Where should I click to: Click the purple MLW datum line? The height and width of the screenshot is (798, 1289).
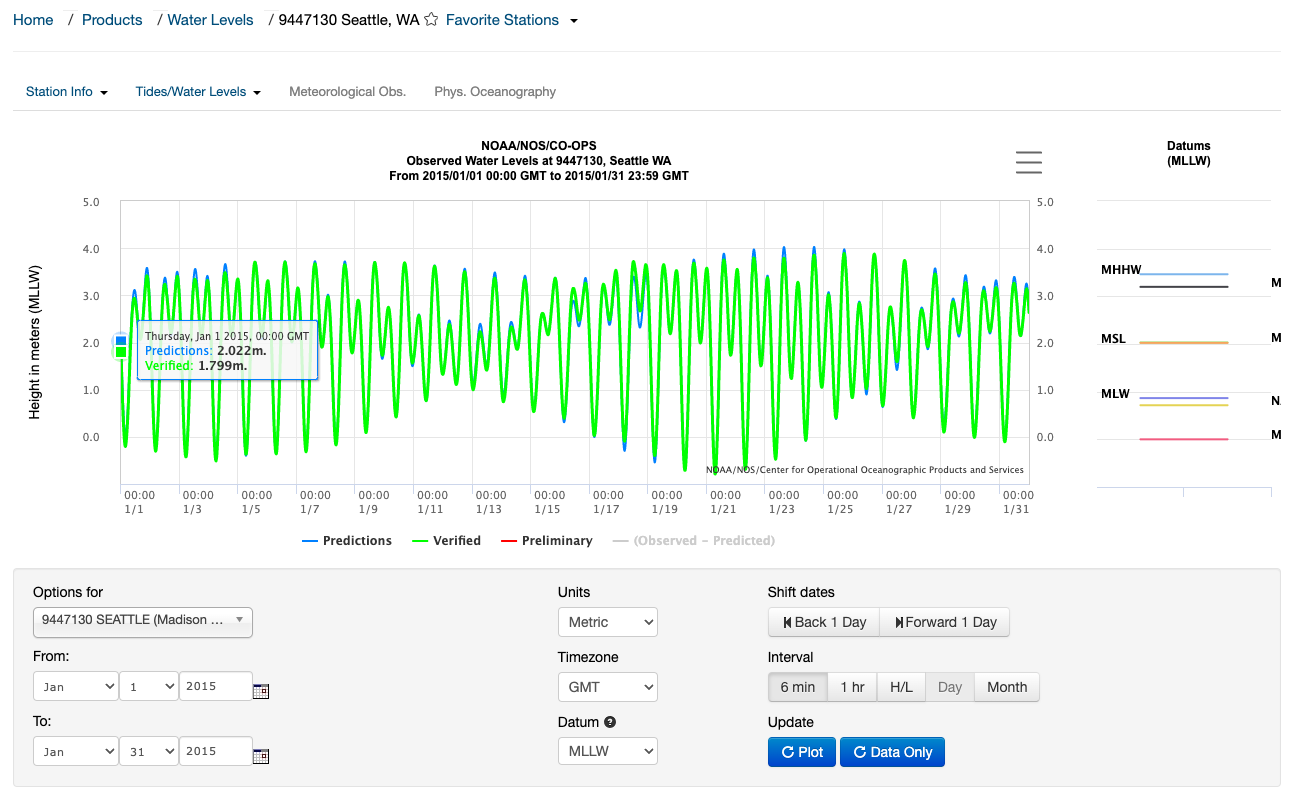point(1184,398)
